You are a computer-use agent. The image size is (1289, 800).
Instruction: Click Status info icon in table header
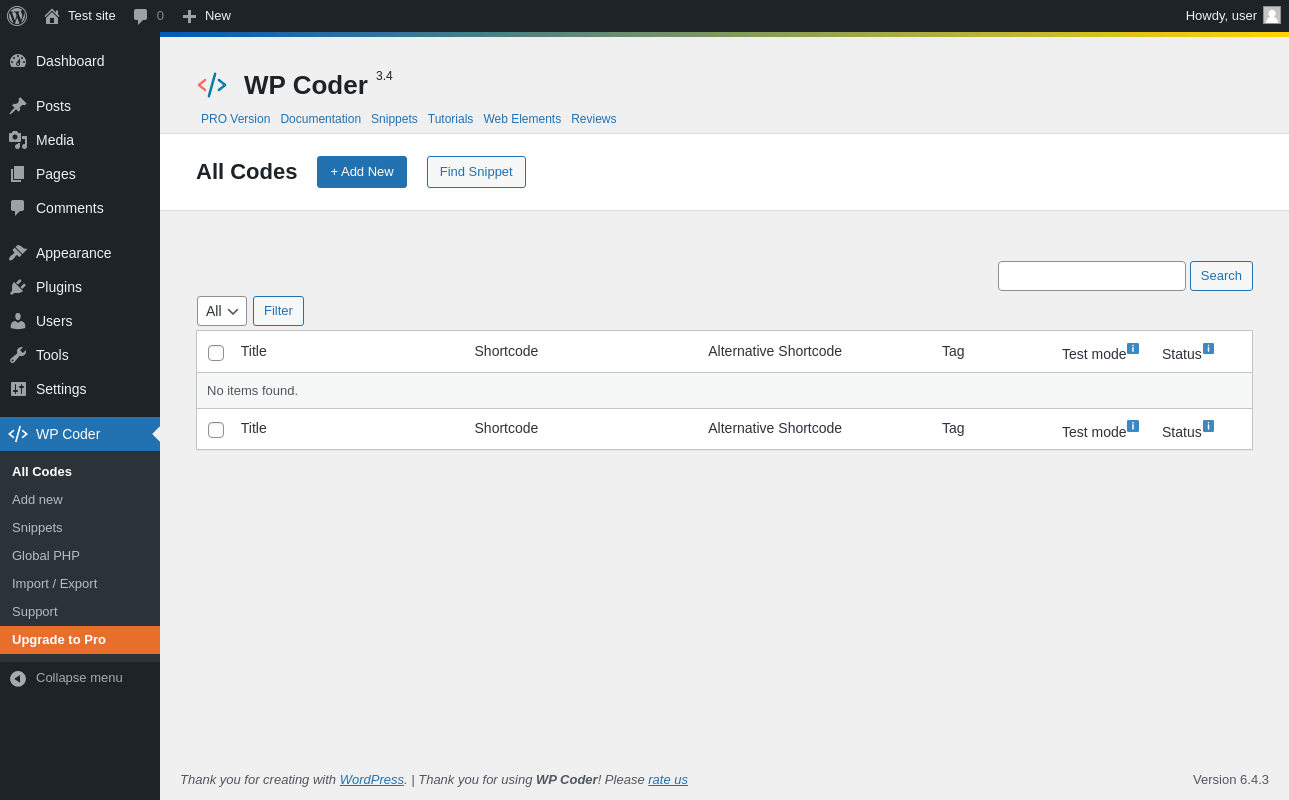[1208, 349]
